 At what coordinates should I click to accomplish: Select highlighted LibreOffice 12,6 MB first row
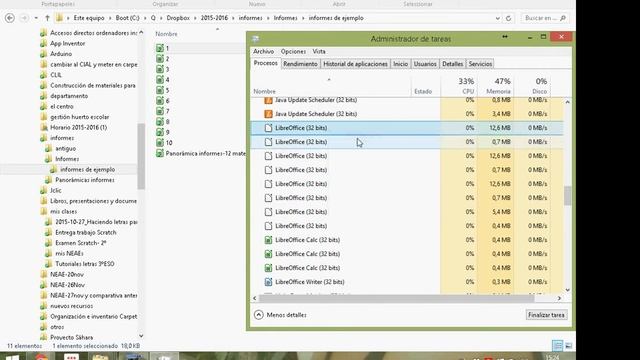coord(407,128)
